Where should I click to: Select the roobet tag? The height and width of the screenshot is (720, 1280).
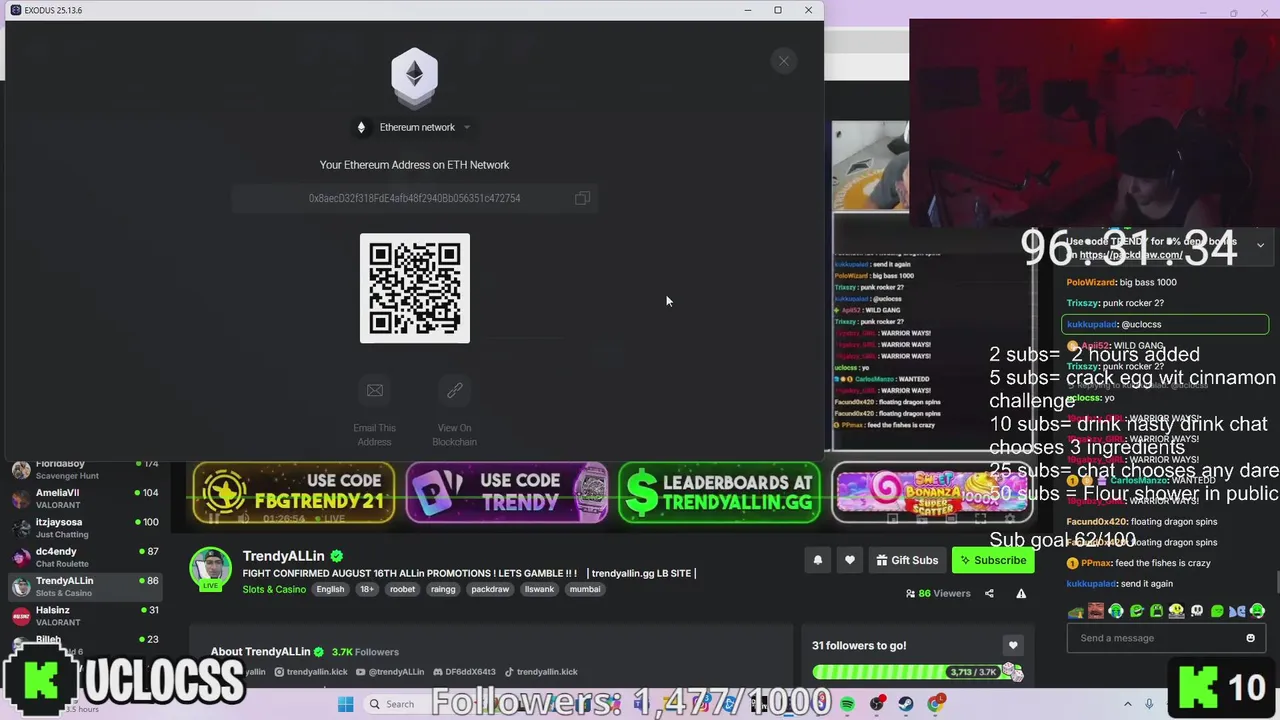pyautogui.click(x=402, y=589)
